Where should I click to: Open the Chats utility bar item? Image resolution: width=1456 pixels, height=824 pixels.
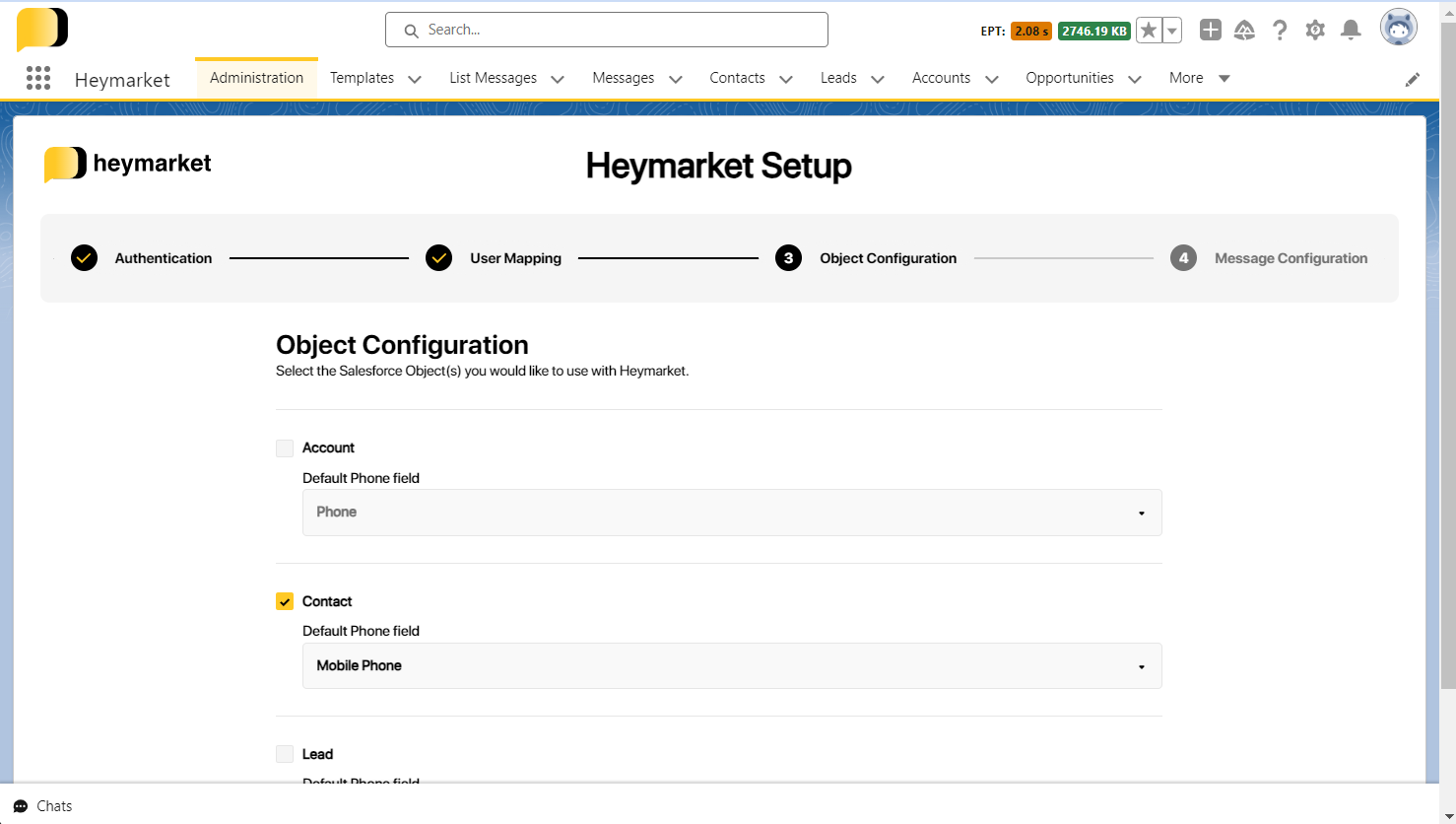click(x=42, y=806)
